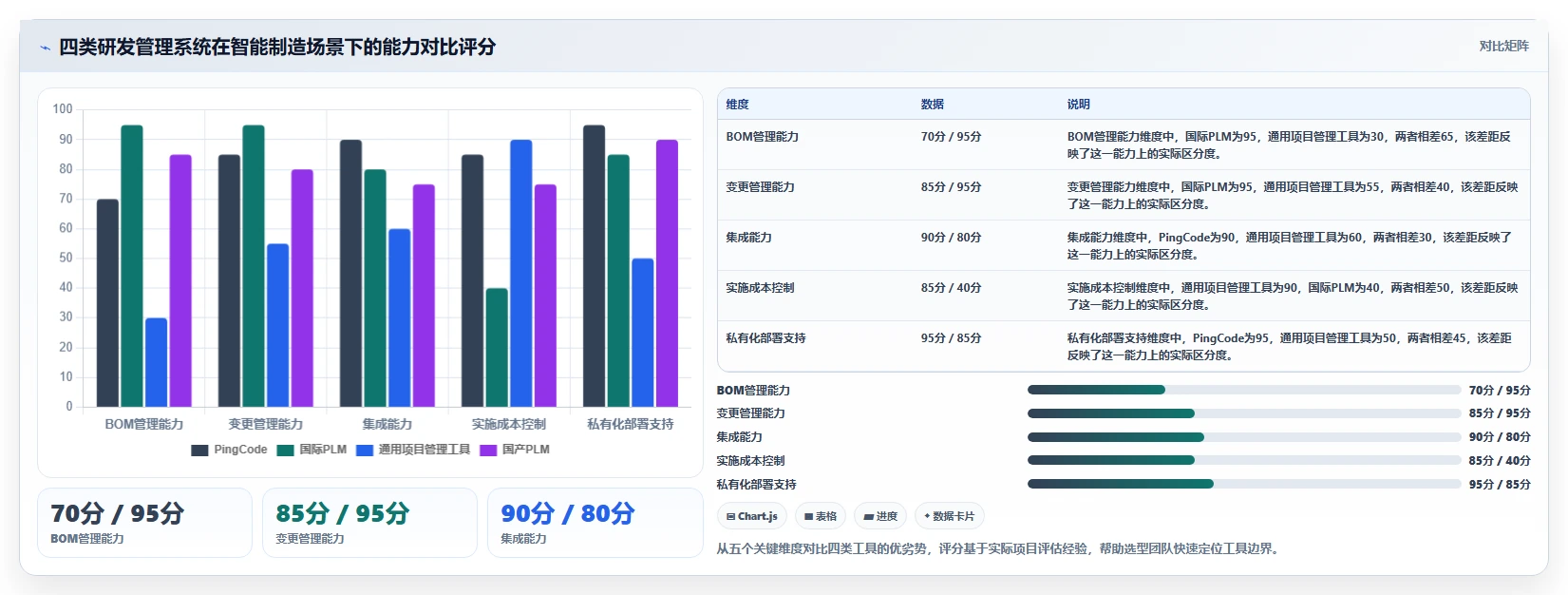Click the PingCode bar in 私有化部署支持 group
1568x595 pixels.
pos(594,266)
